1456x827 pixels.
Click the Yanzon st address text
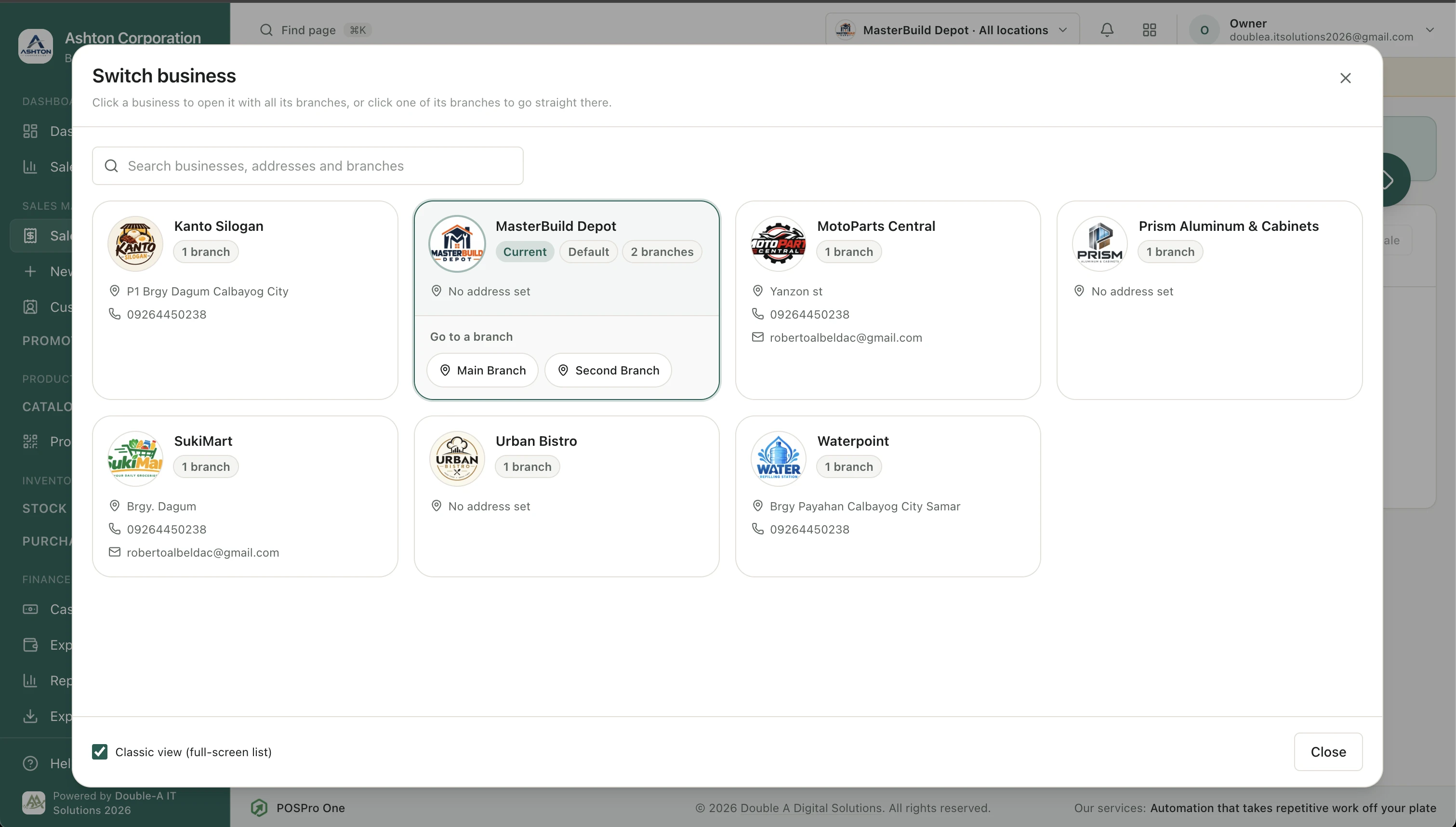796,292
